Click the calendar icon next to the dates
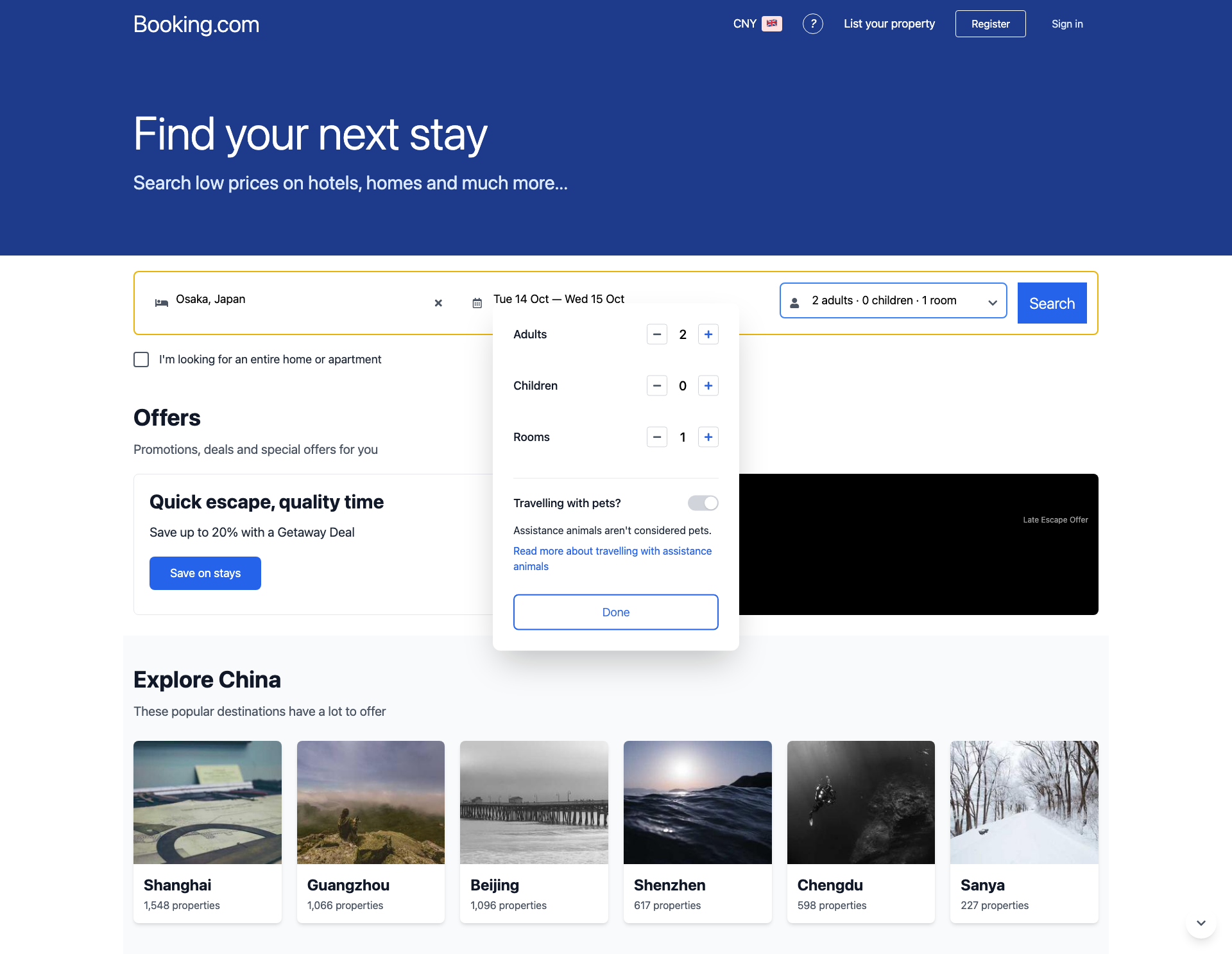This screenshot has height=954, width=1232. (x=477, y=302)
